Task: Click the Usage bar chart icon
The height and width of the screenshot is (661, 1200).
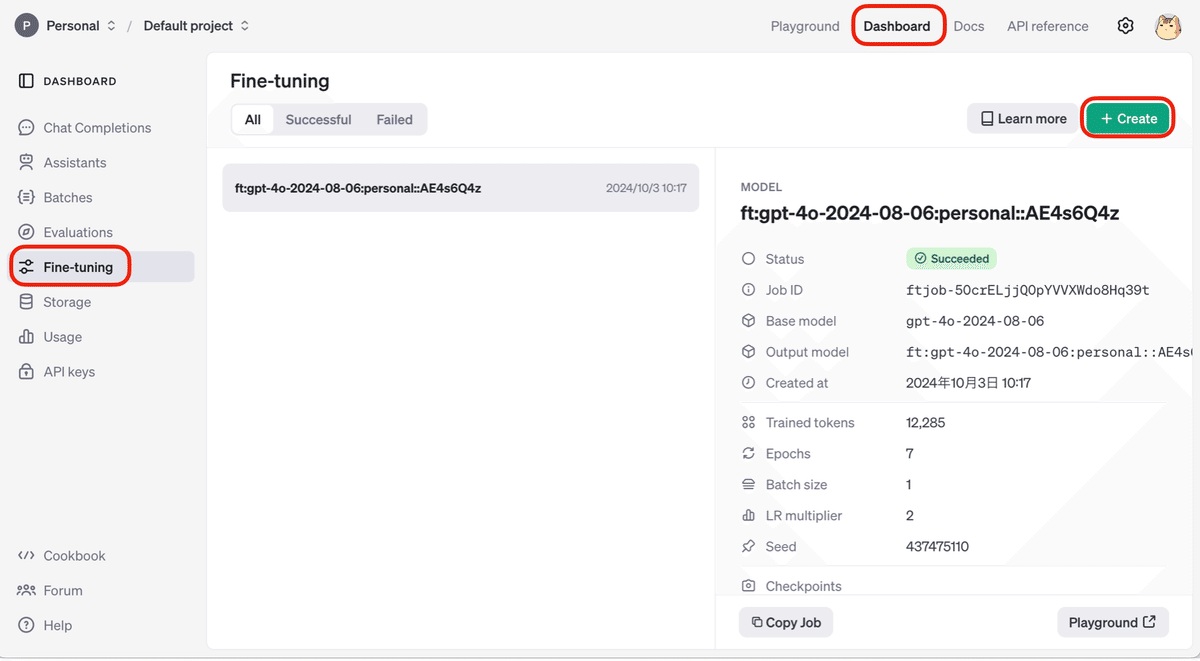Action: pyautogui.click(x=26, y=337)
